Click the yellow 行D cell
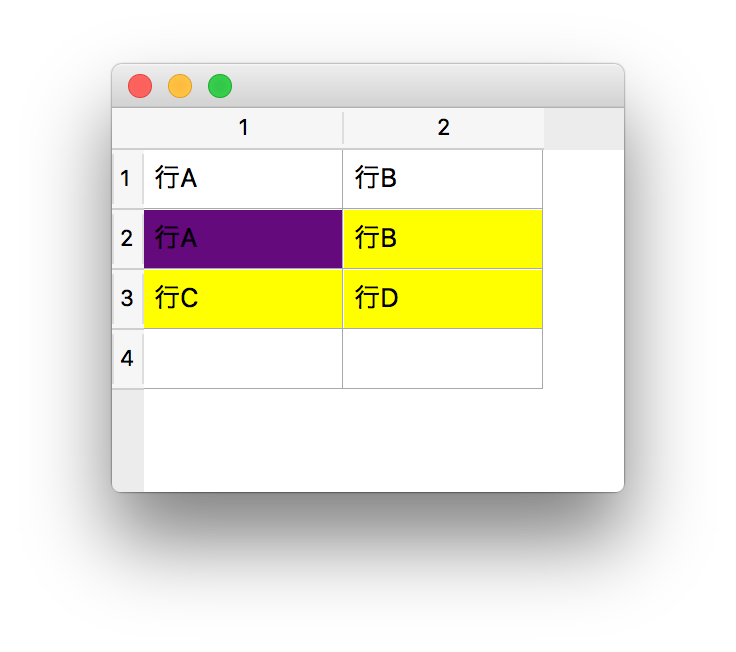The image size is (736, 652). click(442, 299)
